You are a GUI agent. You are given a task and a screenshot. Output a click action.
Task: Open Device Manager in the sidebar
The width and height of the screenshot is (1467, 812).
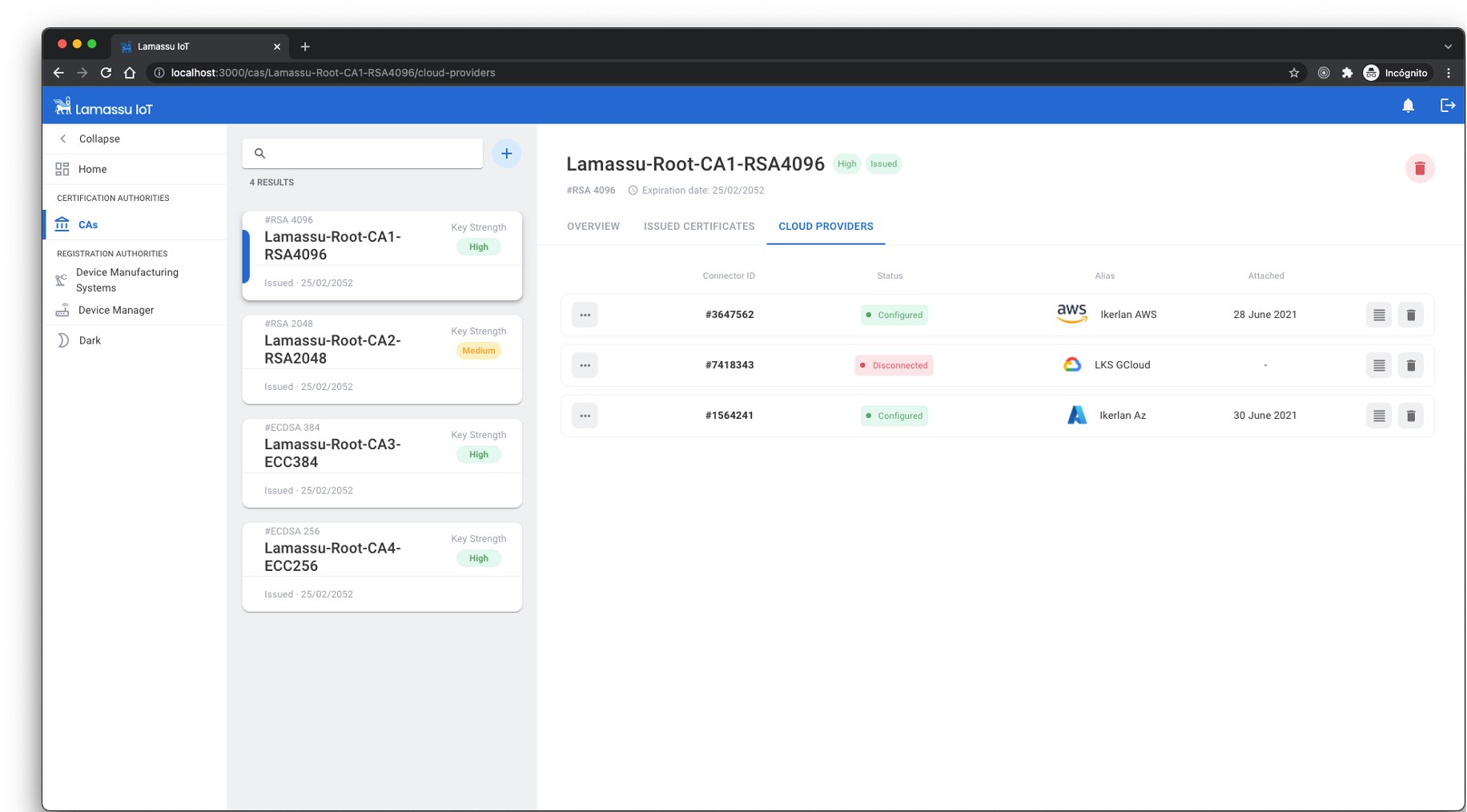point(135,310)
